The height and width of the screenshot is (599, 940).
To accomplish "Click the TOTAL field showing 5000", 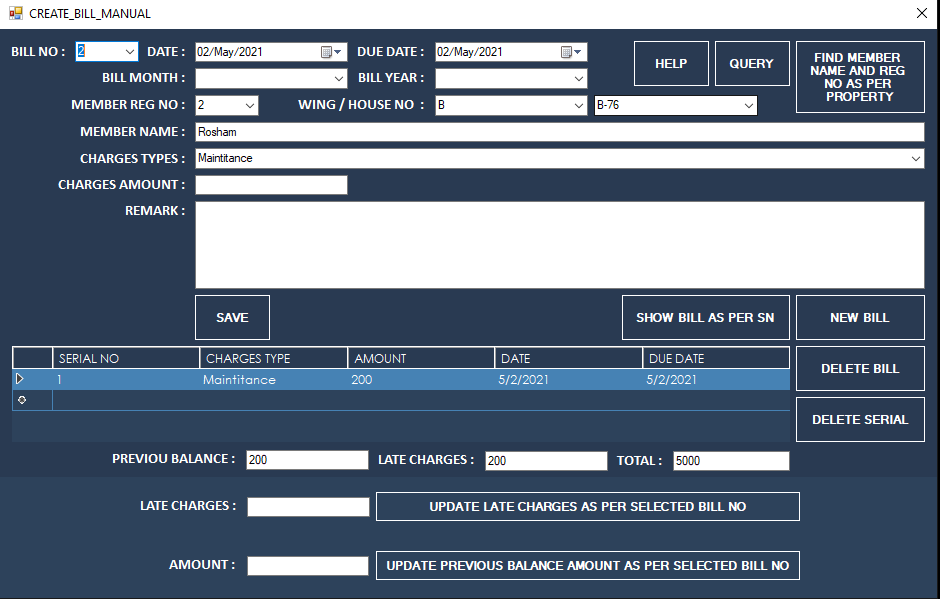I will [x=731, y=460].
